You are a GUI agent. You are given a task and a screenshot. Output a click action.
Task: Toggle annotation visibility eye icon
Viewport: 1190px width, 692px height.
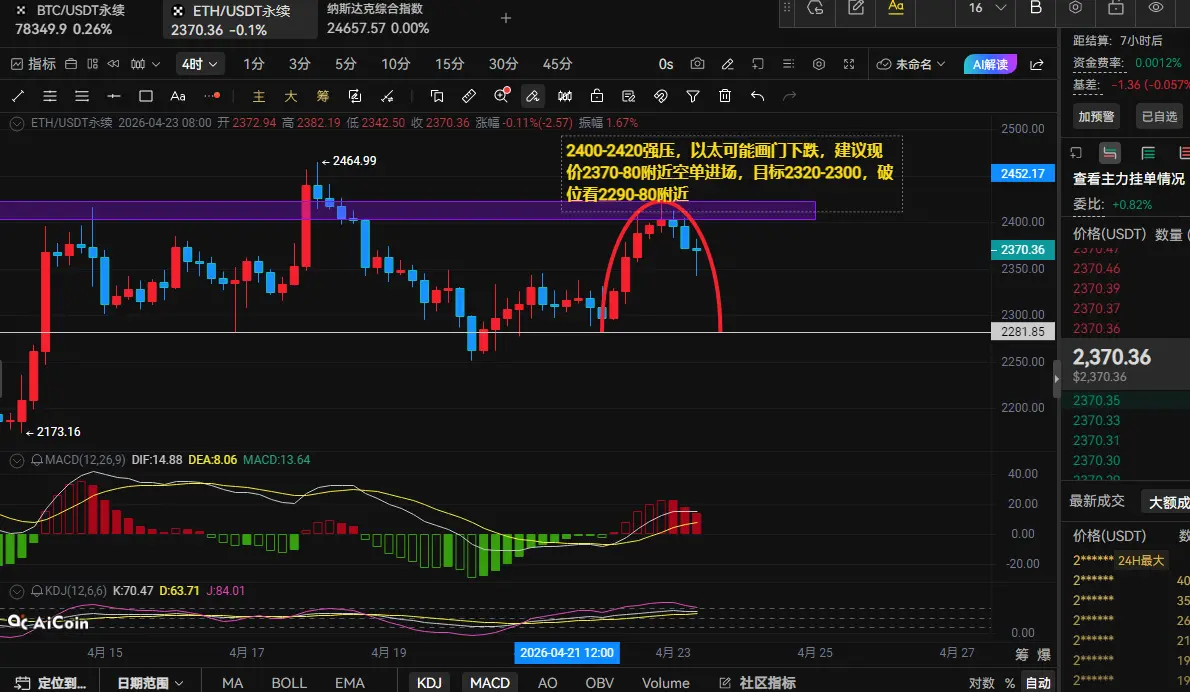point(1156,8)
